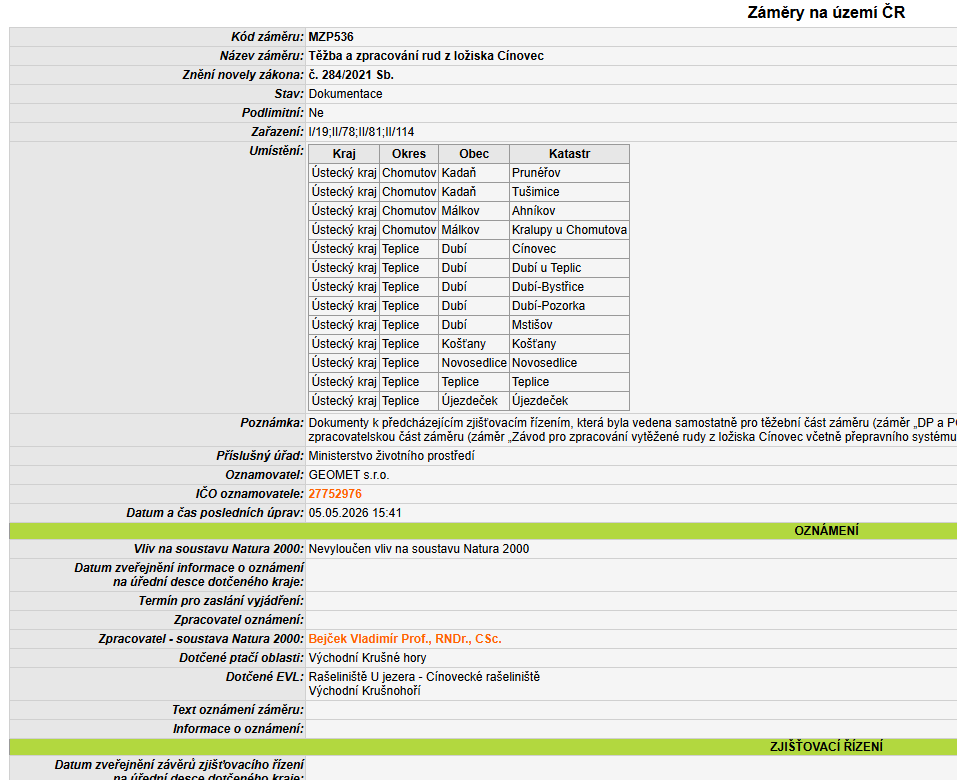Viewport: 957px width, 780px height.
Task: Open Bejček Vladimír Prof., RNDr., CSc. link
Action: tap(405, 638)
